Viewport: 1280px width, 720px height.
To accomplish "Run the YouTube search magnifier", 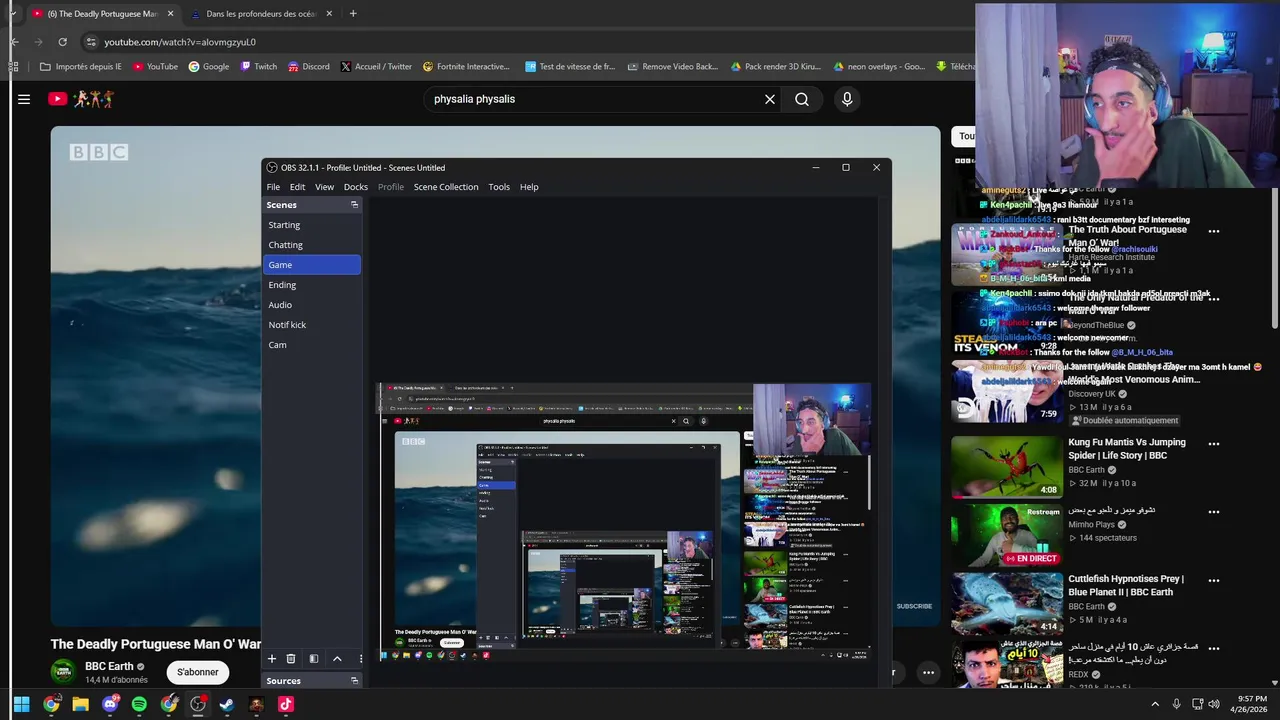I will (x=802, y=99).
